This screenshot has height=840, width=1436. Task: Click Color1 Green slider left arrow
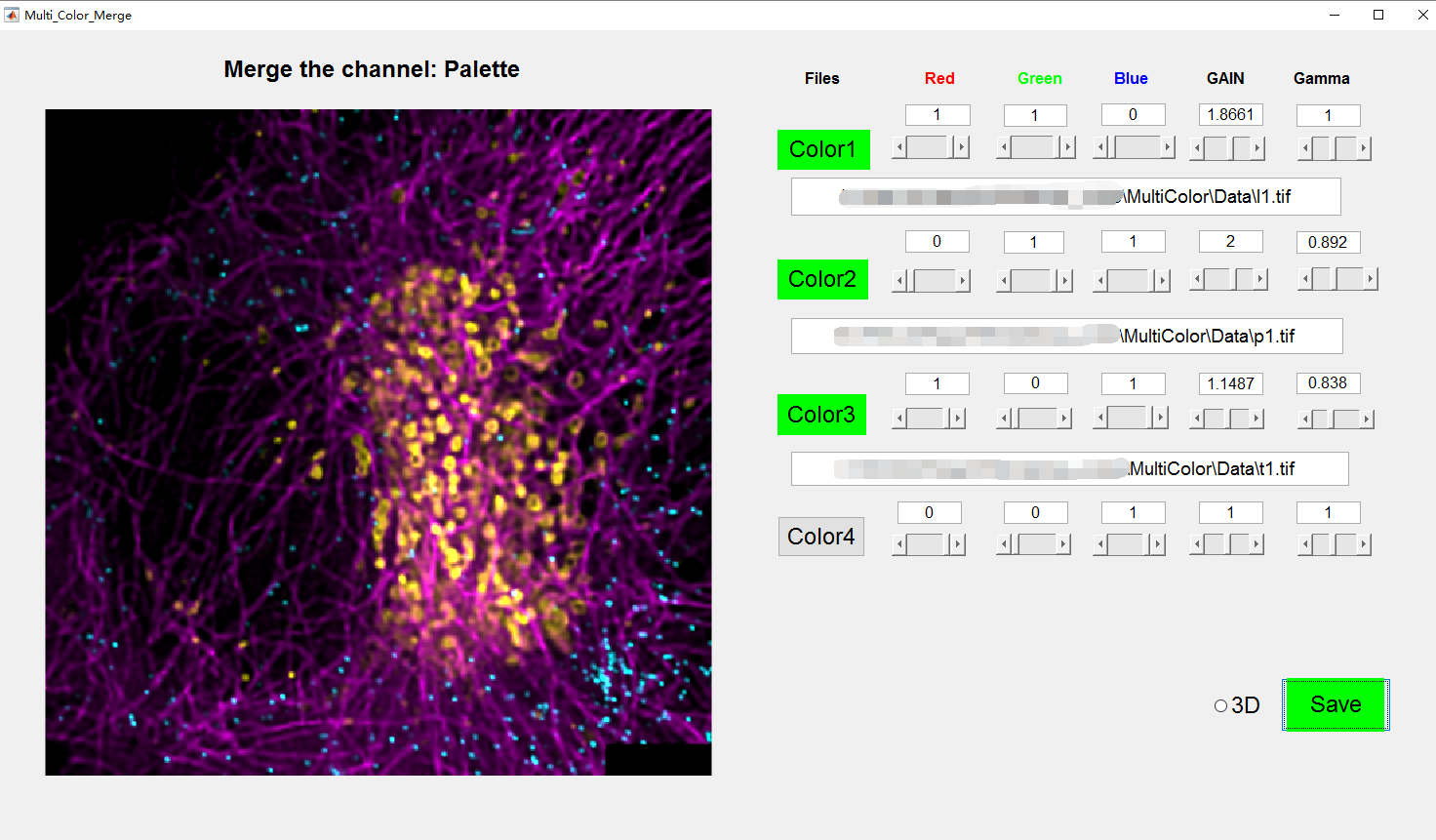1003,148
